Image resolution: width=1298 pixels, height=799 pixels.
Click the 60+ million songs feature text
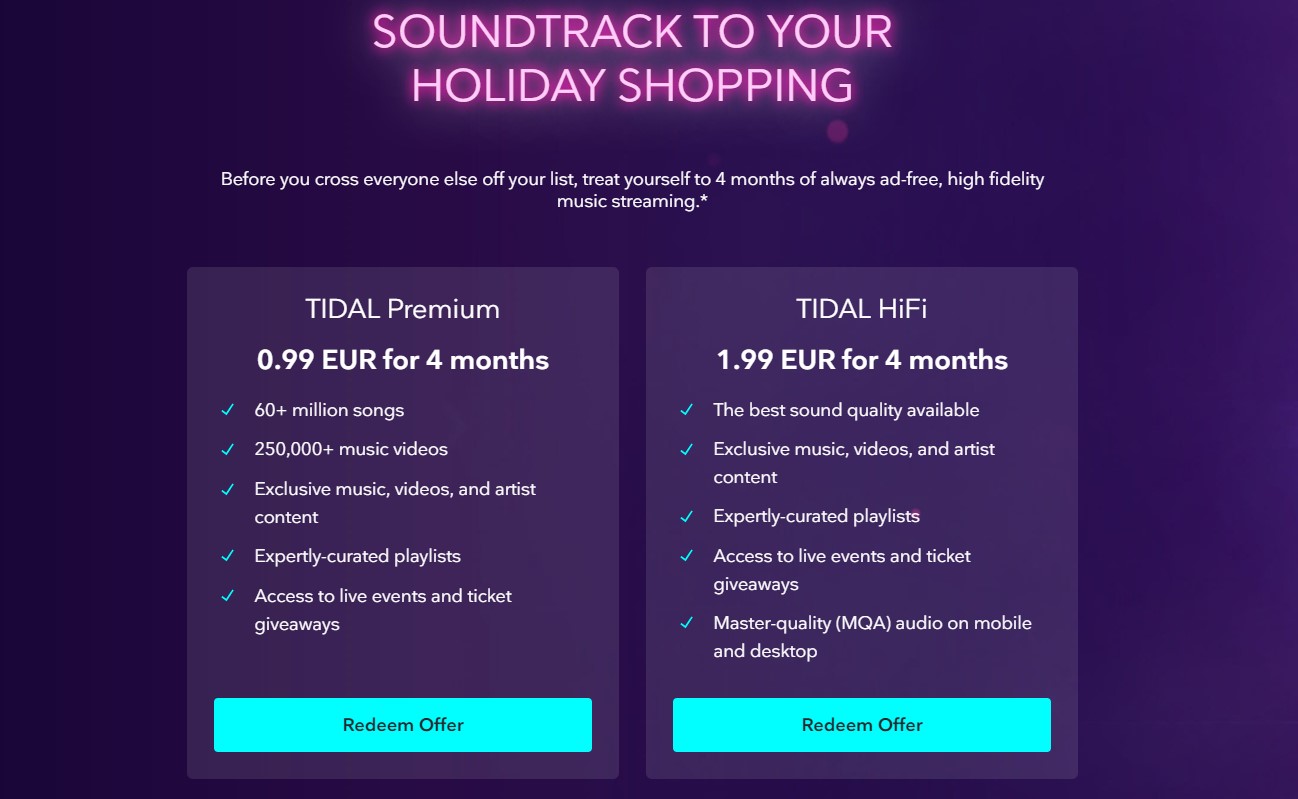coord(329,410)
